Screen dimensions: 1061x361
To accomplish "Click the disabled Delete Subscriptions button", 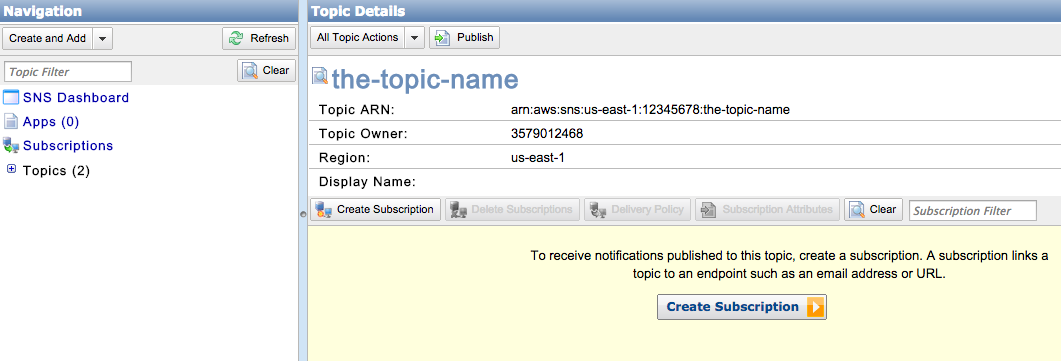I will tap(512, 210).
